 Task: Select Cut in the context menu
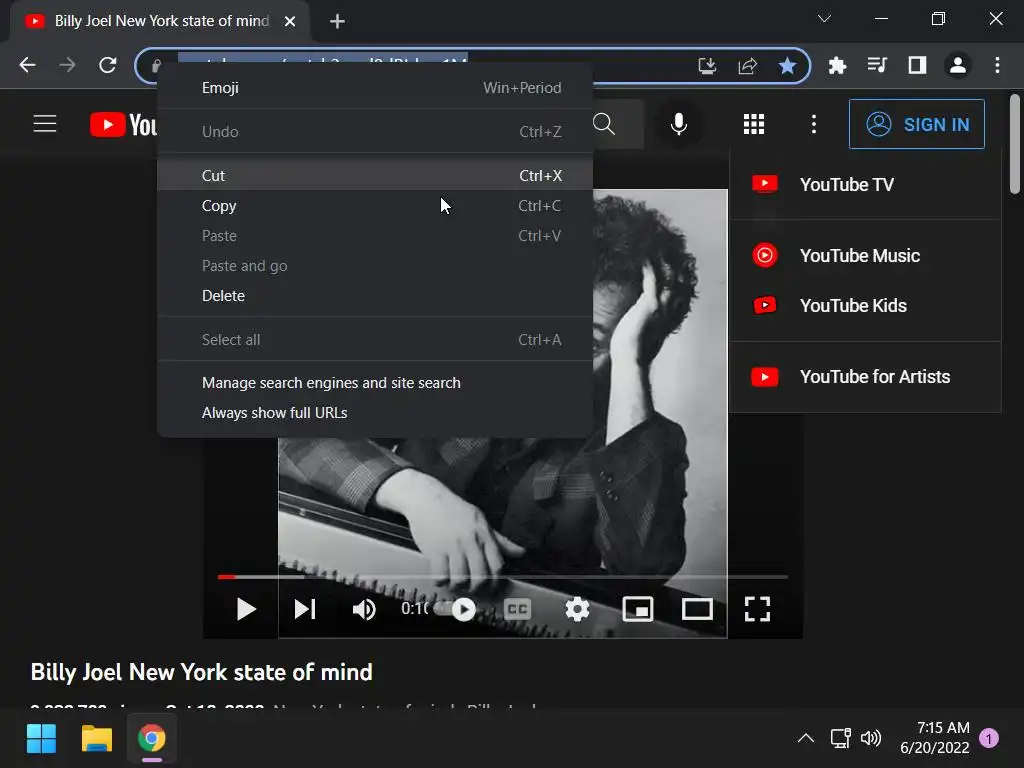coord(375,176)
